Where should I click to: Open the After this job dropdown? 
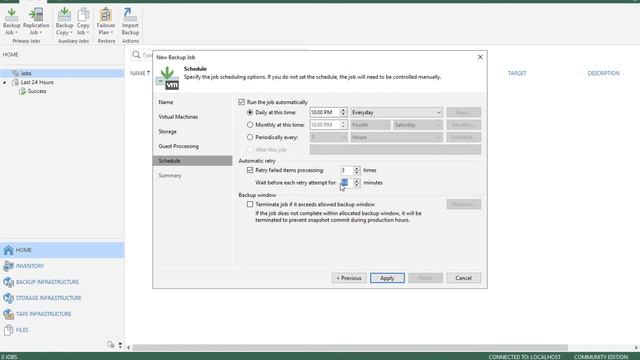[395, 149]
